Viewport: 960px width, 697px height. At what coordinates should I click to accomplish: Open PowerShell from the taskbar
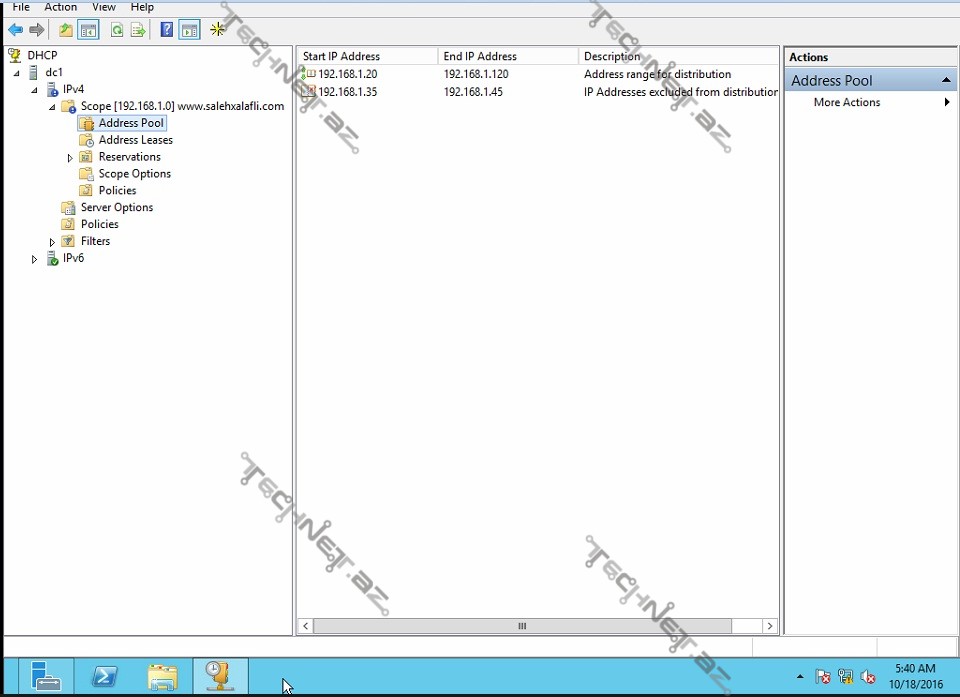[x=104, y=677]
